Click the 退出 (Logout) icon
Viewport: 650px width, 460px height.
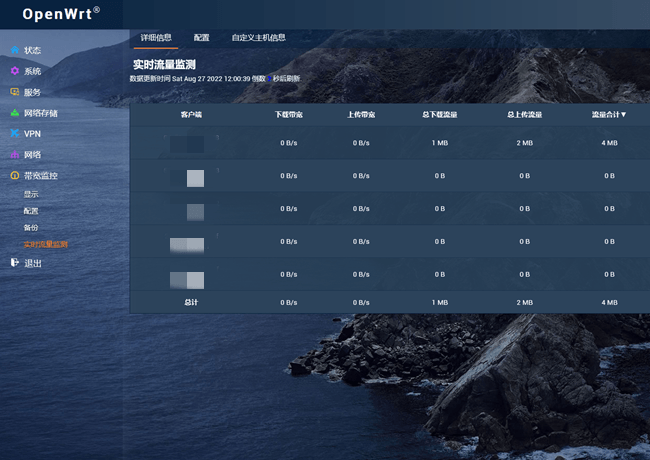pos(14,263)
